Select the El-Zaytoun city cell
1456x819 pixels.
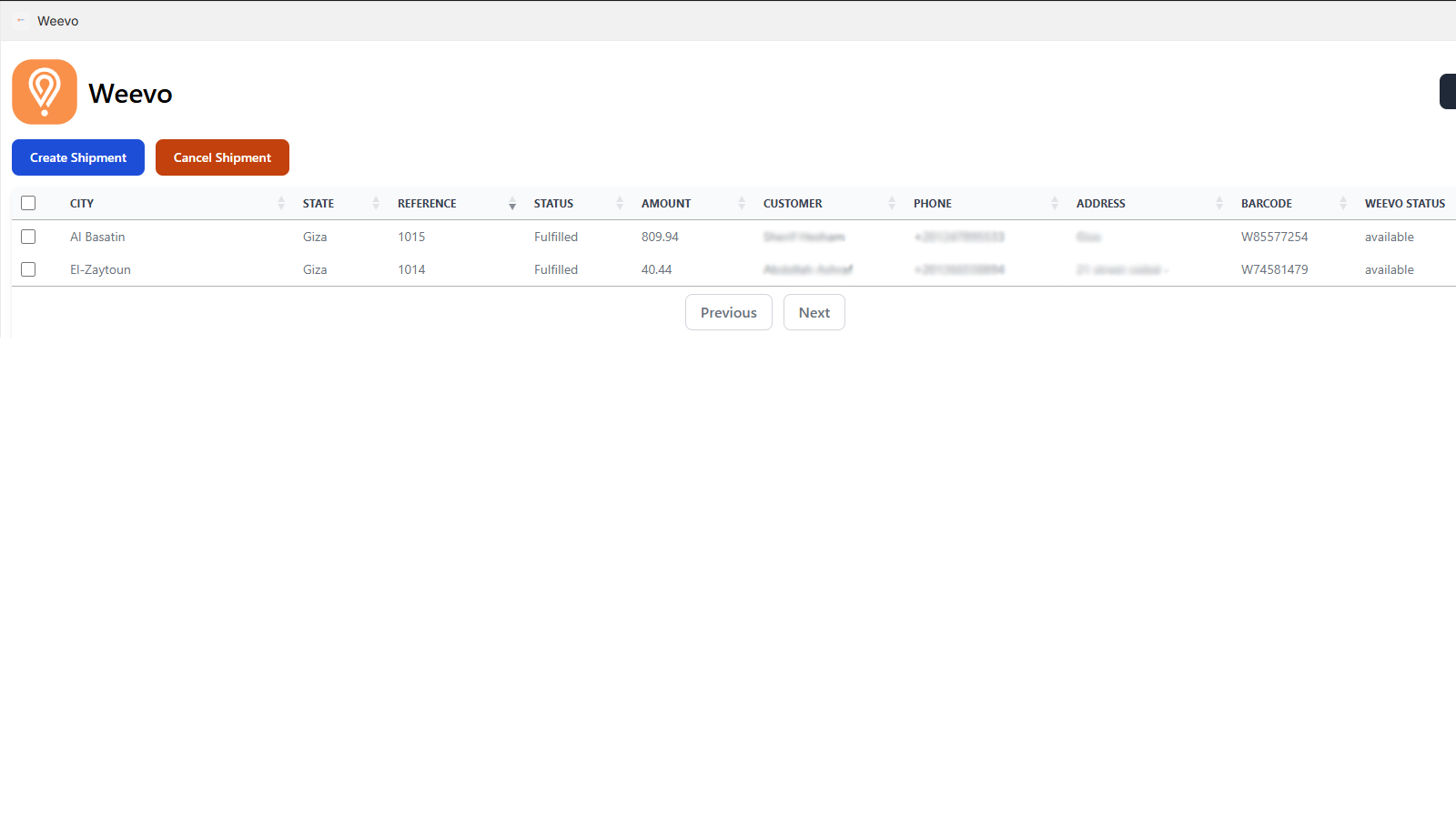(x=100, y=269)
